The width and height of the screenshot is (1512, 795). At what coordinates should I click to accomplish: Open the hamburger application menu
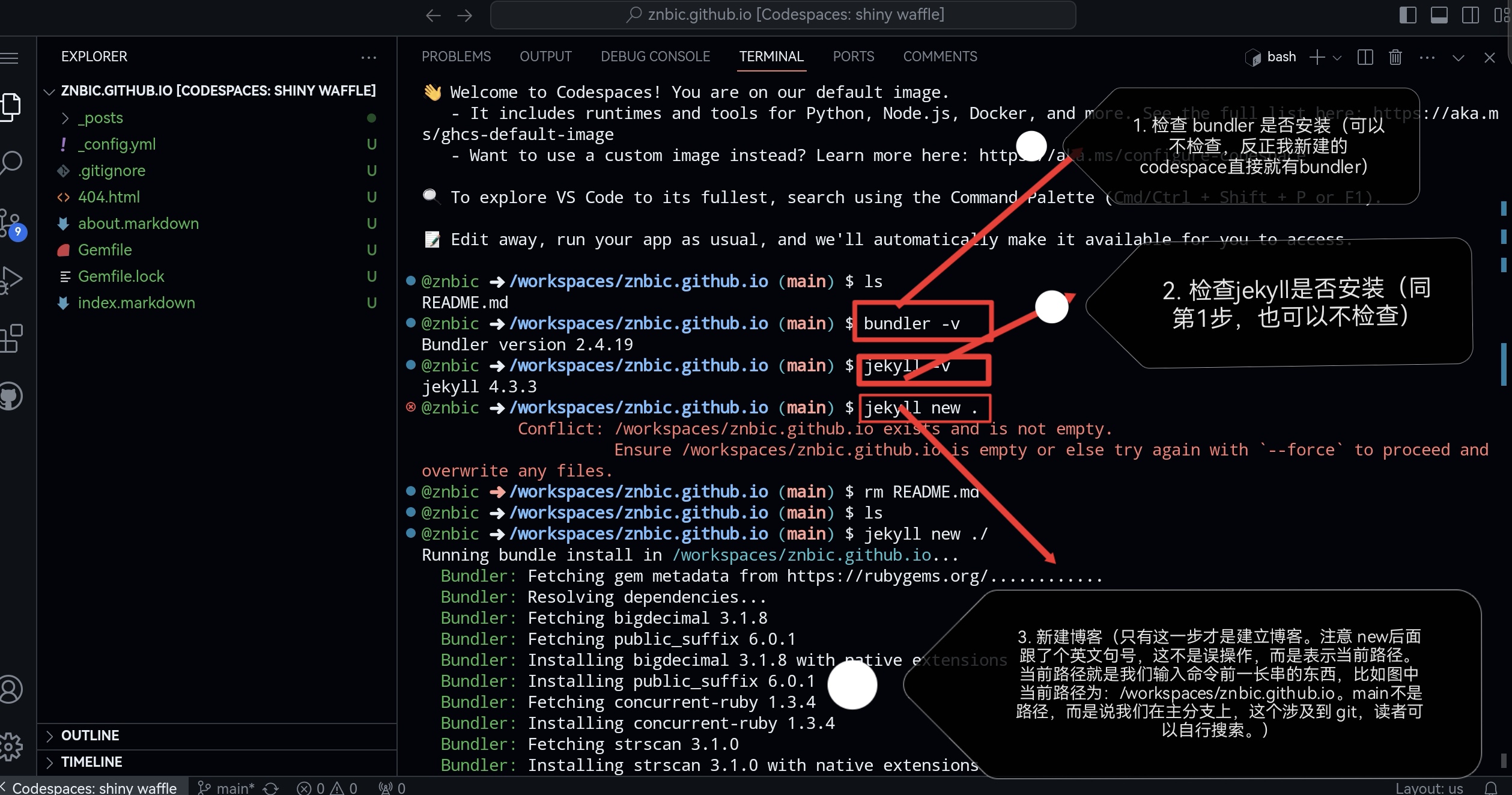(x=9, y=58)
